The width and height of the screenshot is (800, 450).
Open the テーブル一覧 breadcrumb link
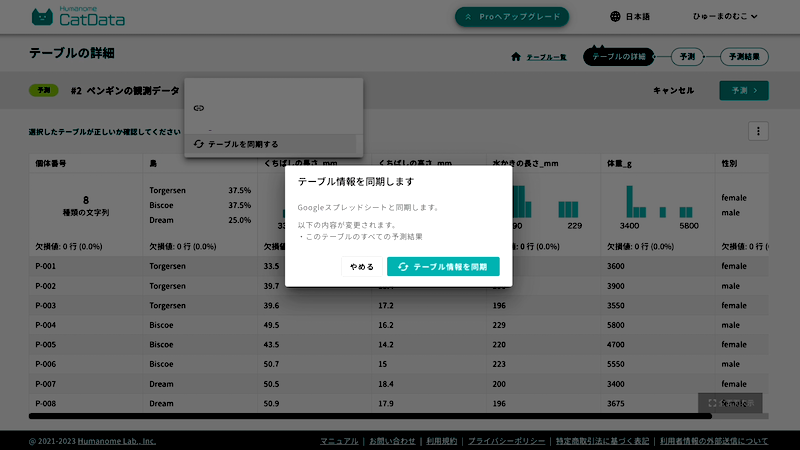[546, 57]
